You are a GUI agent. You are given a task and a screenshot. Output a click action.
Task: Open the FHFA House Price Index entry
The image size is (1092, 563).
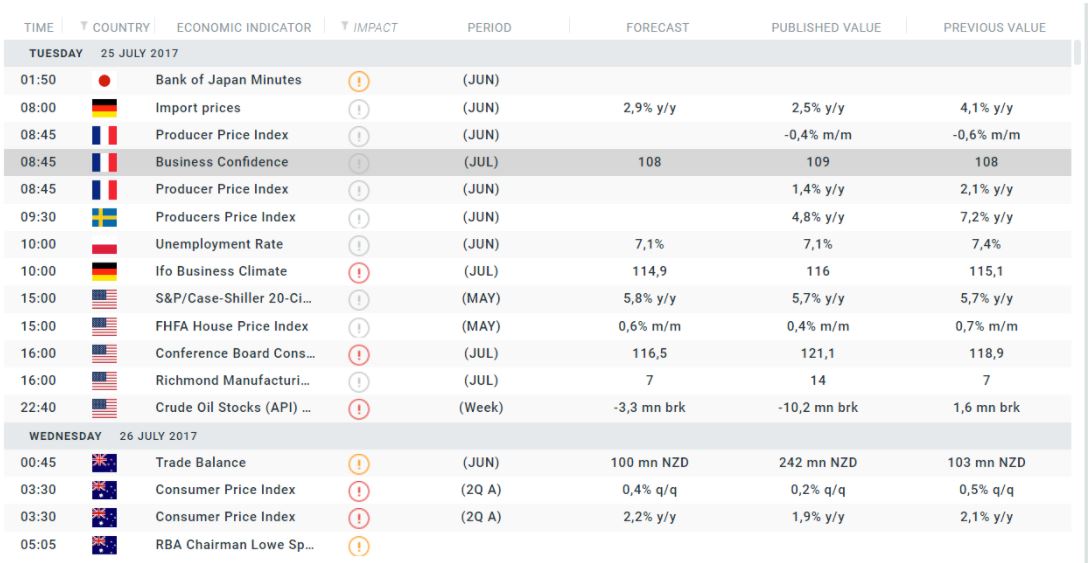click(232, 326)
